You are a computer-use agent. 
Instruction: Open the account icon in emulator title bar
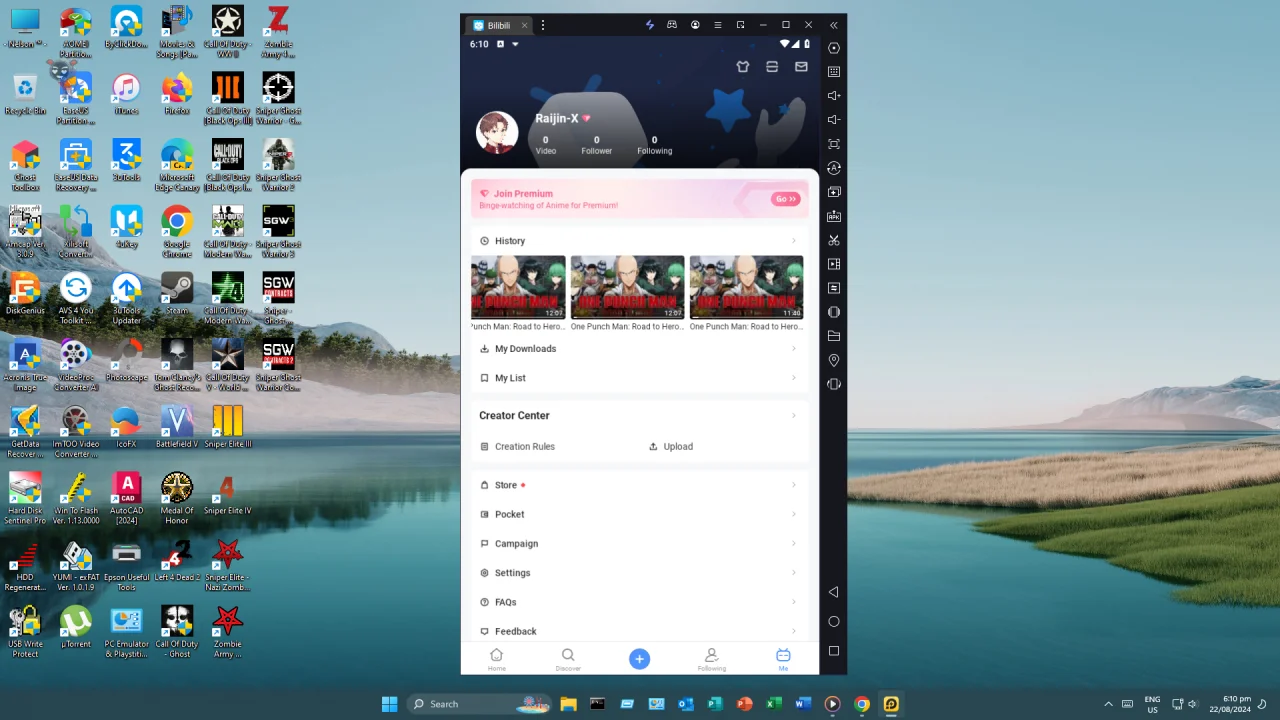pos(695,25)
